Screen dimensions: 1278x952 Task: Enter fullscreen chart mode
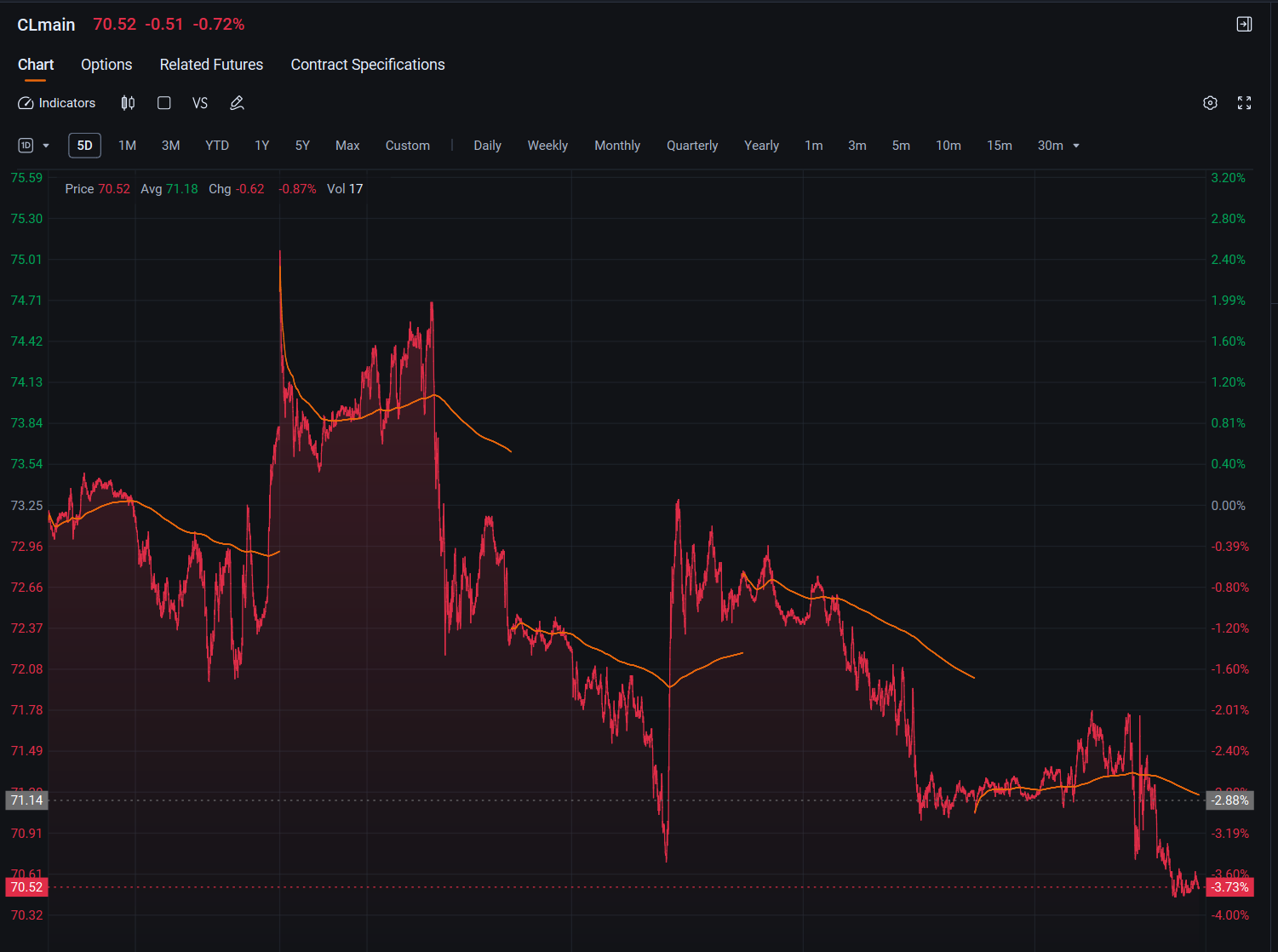point(1244,103)
